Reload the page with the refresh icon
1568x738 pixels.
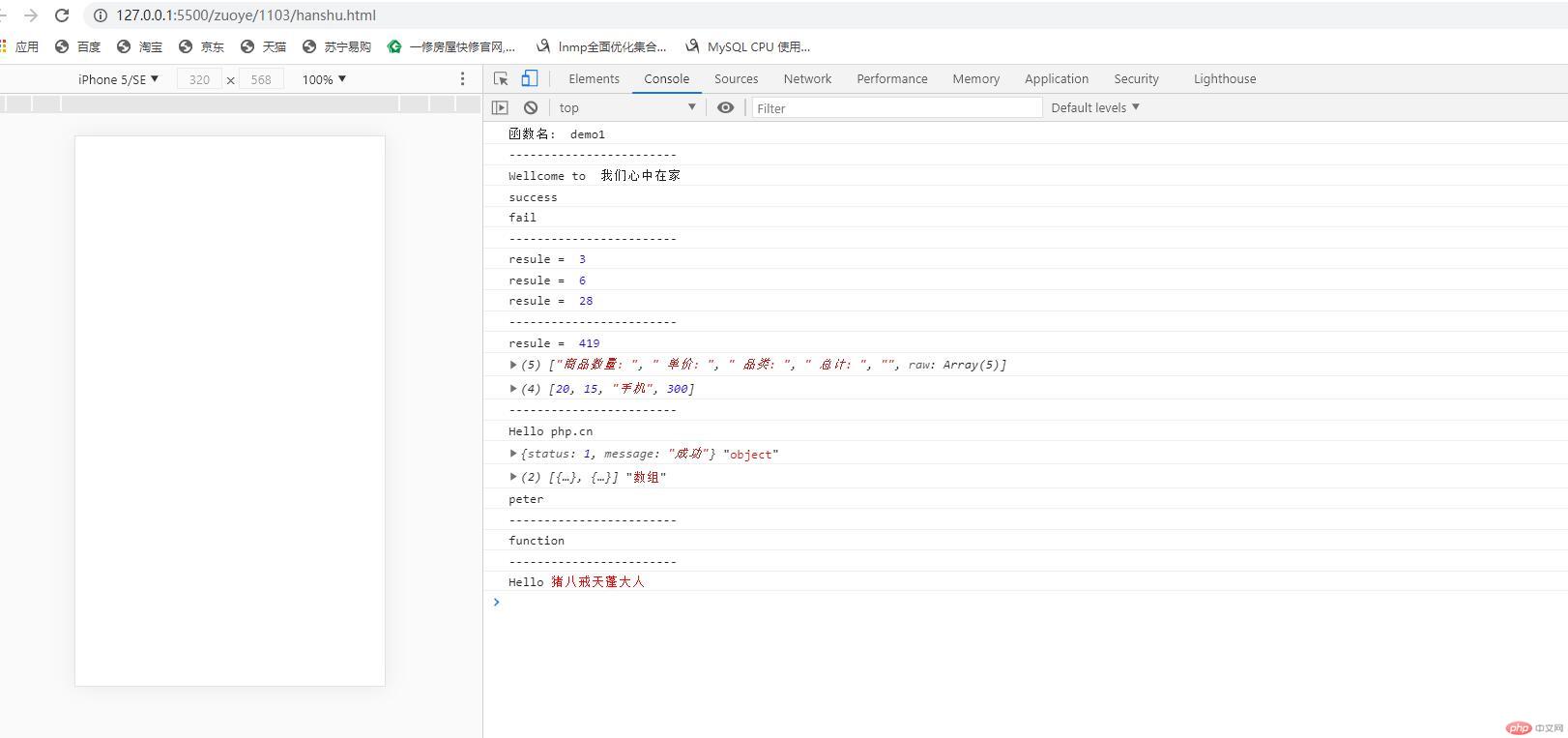coord(62,15)
